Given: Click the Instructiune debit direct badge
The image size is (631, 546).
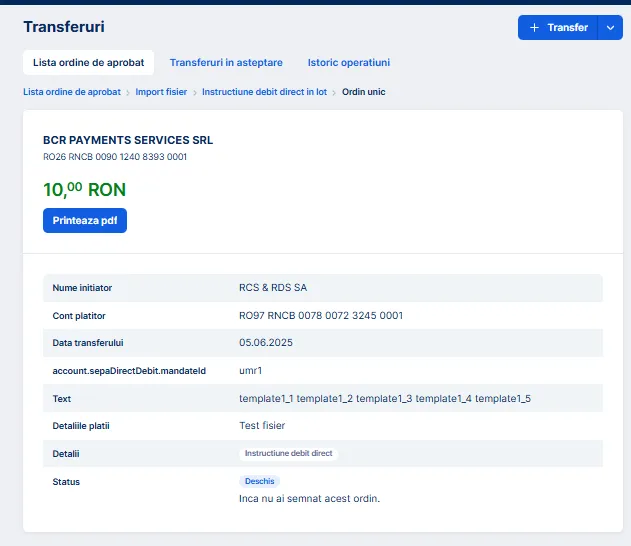Looking at the screenshot, I should pyautogui.click(x=289, y=454).
